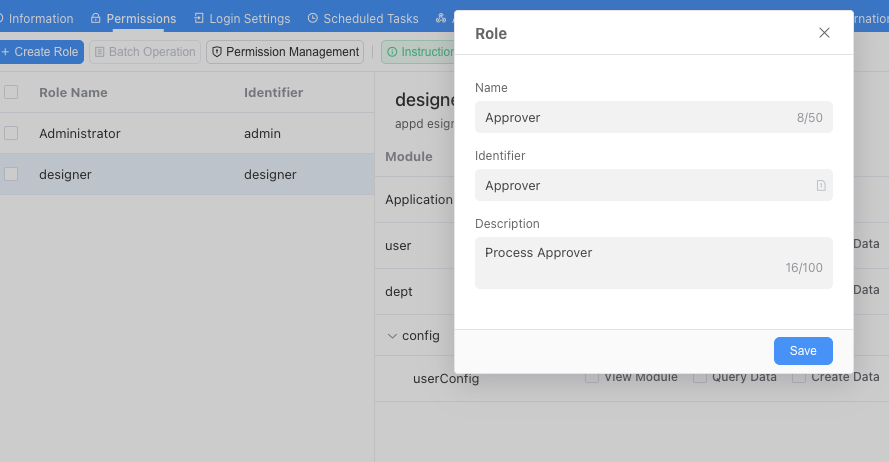
Task: Click the lock icon on Permissions tab
Action: pyautogui.click(x=96, y=19)
